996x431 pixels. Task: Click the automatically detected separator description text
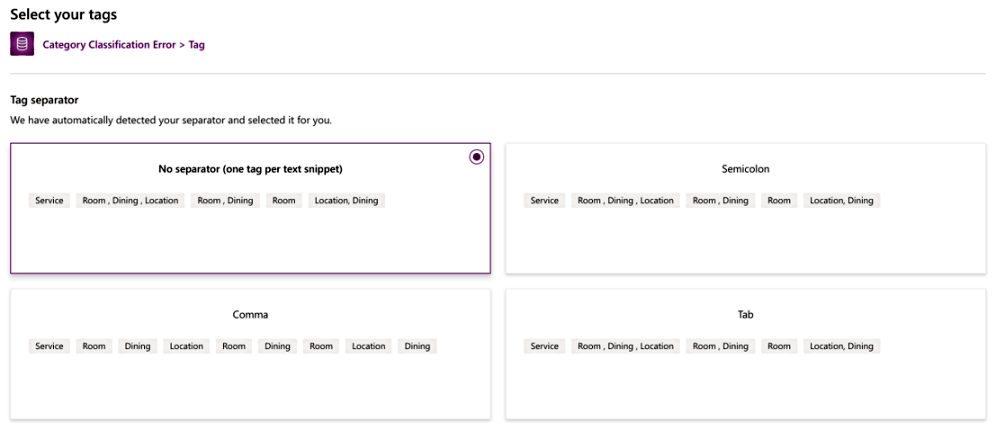[x=171, y=120]
